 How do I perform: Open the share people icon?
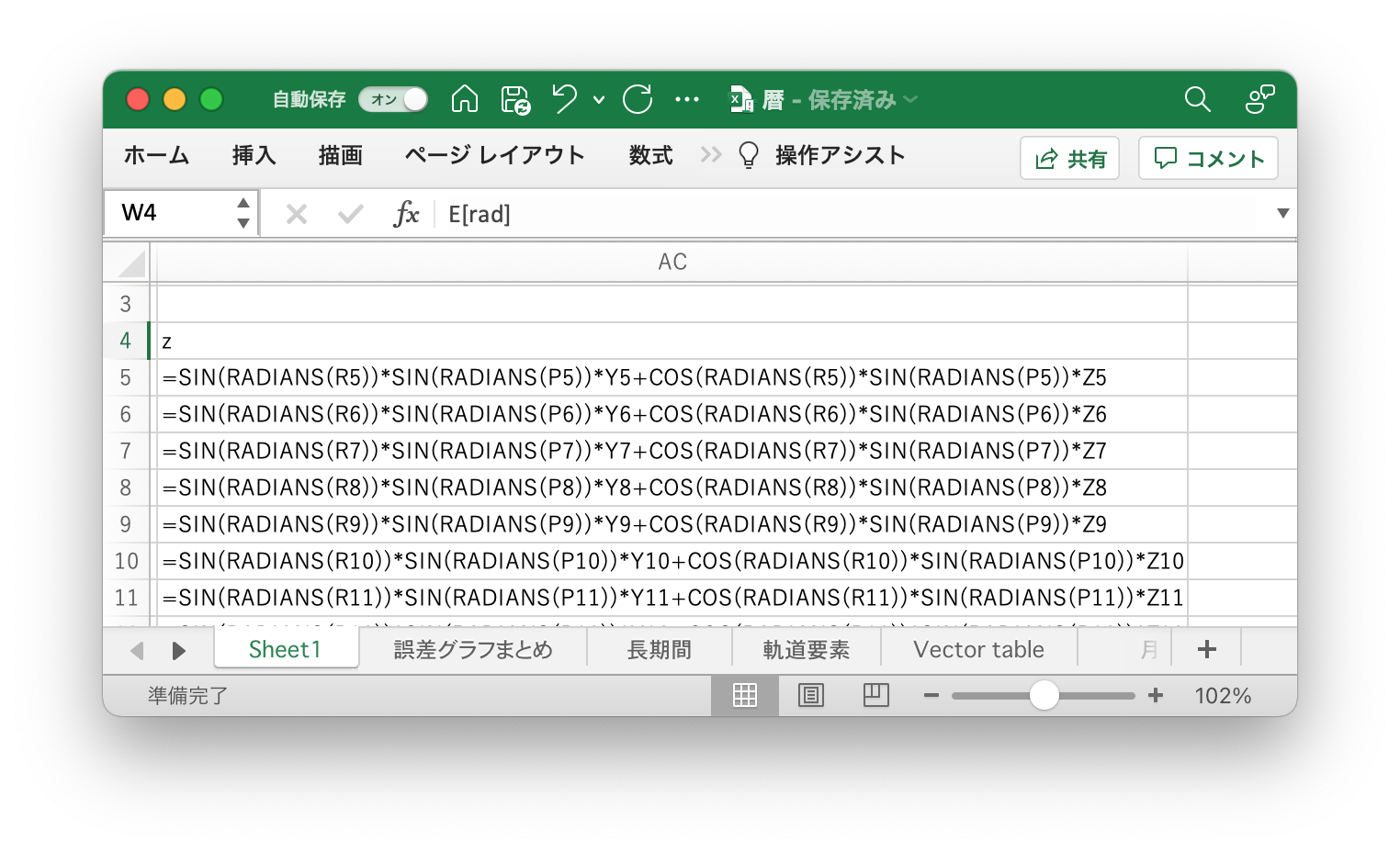point(1259,98)
